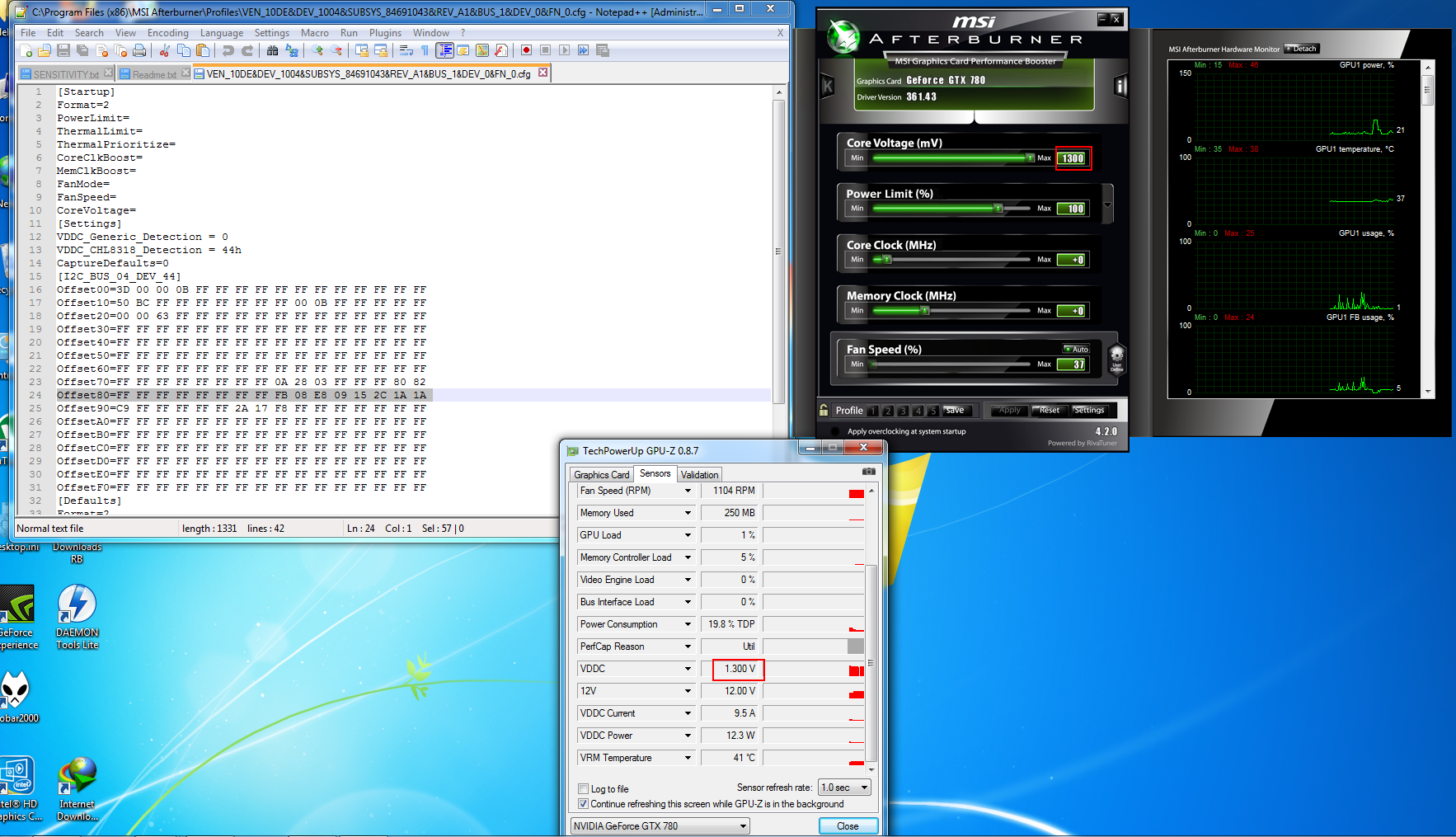Switch to the Graphics Card tab
The height and width of the screenshot is (837, 1456).
click(x=601, y=475)
